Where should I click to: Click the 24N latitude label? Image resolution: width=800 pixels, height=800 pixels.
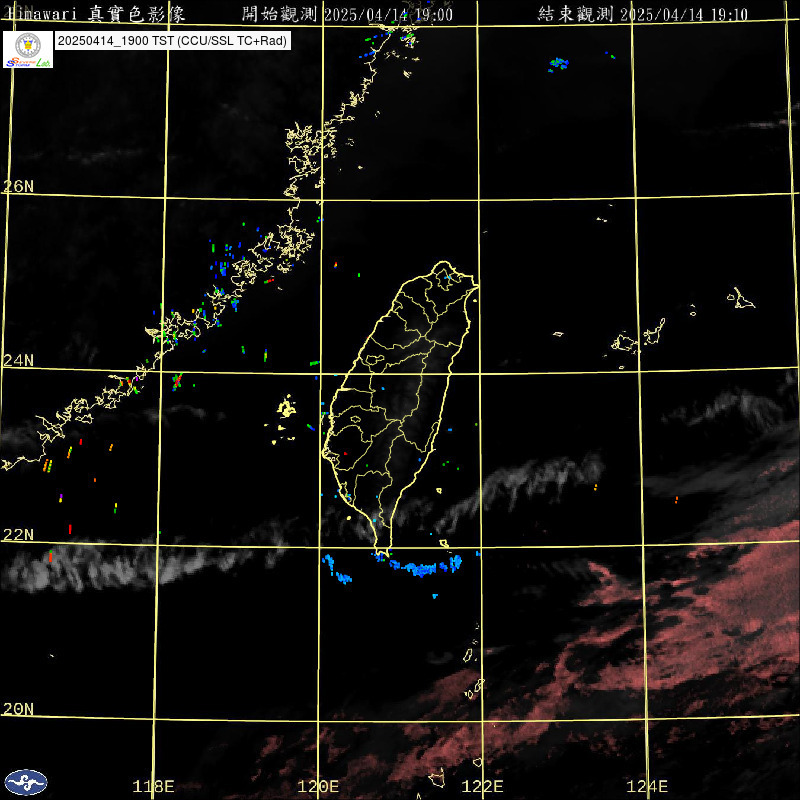pyautogui.click(x=18, y=361)
